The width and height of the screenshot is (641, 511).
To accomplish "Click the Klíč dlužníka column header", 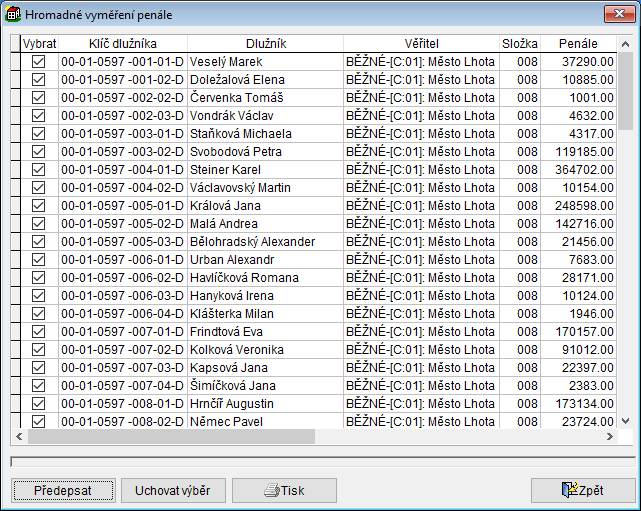I will tap(122, 44).
